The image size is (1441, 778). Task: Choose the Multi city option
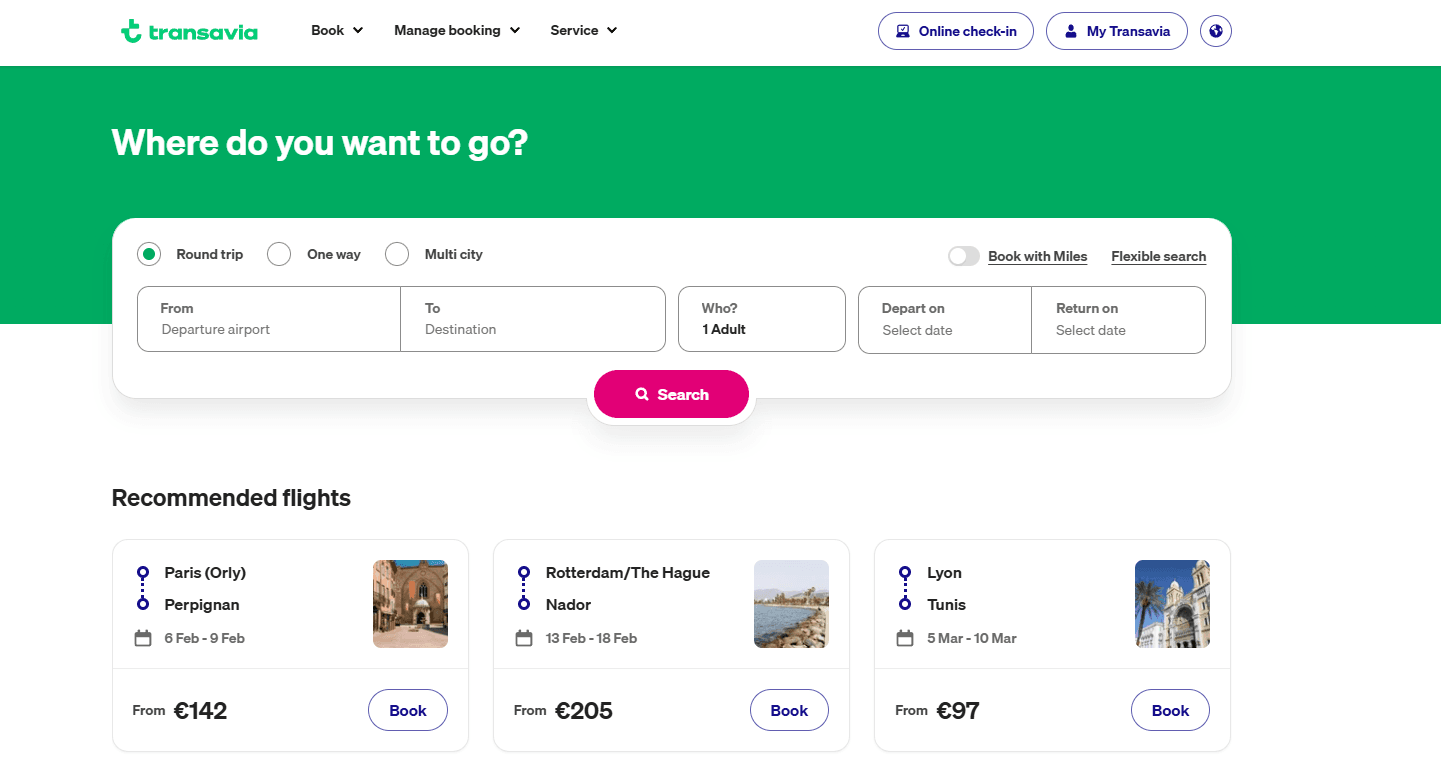pyautogui.click(x=397, y=254)
